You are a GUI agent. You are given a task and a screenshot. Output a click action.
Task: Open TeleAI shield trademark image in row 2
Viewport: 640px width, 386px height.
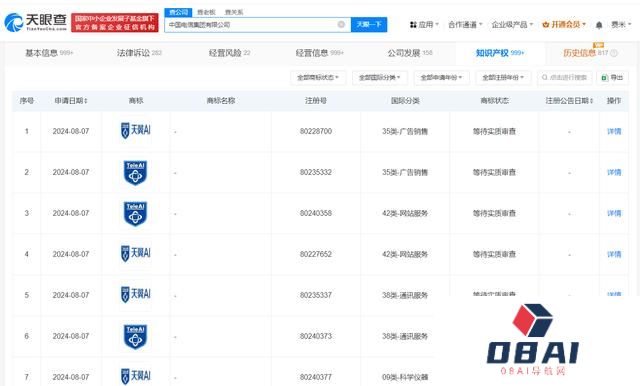(136, 173)
